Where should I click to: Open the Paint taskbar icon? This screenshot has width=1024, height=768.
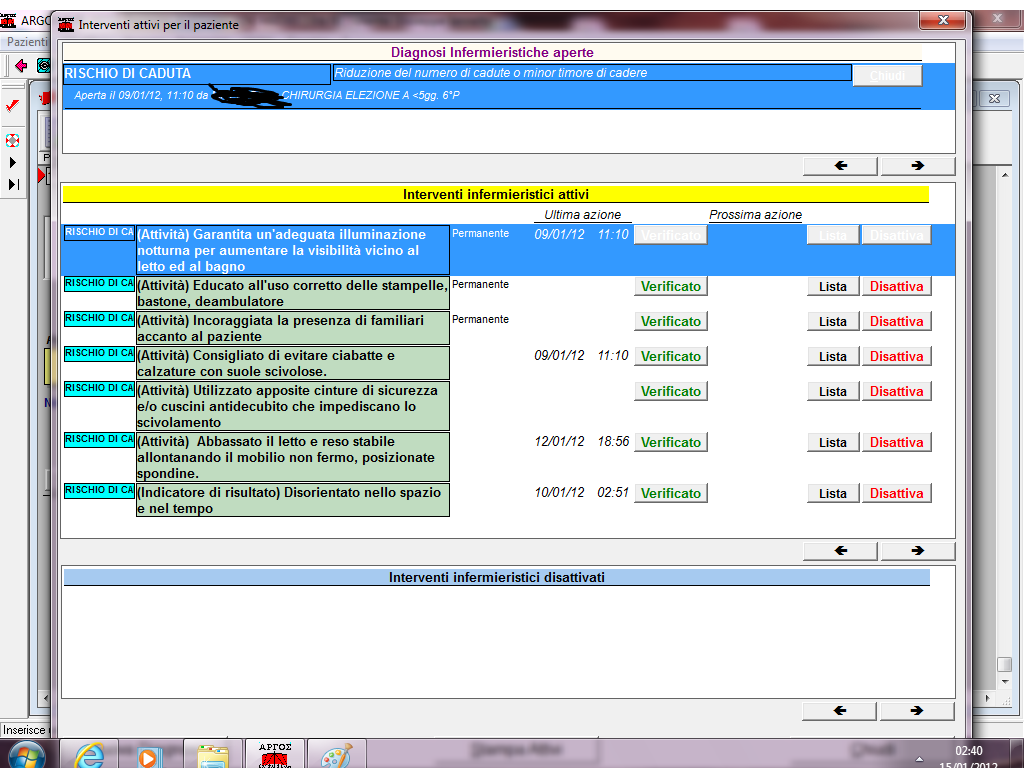pos(336,755)
